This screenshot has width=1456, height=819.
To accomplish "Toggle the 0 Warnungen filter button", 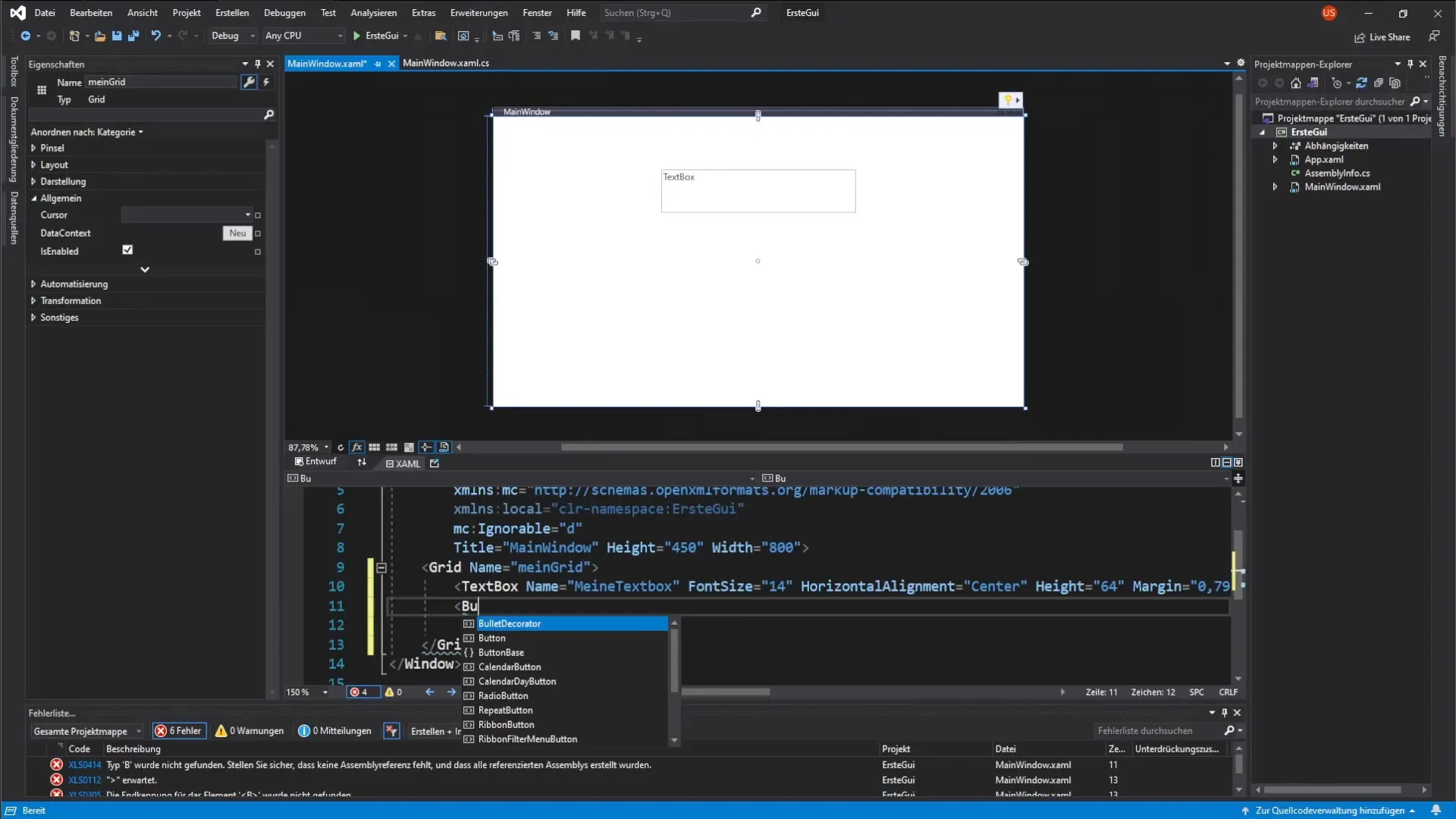I will click(x=249, y=731).
